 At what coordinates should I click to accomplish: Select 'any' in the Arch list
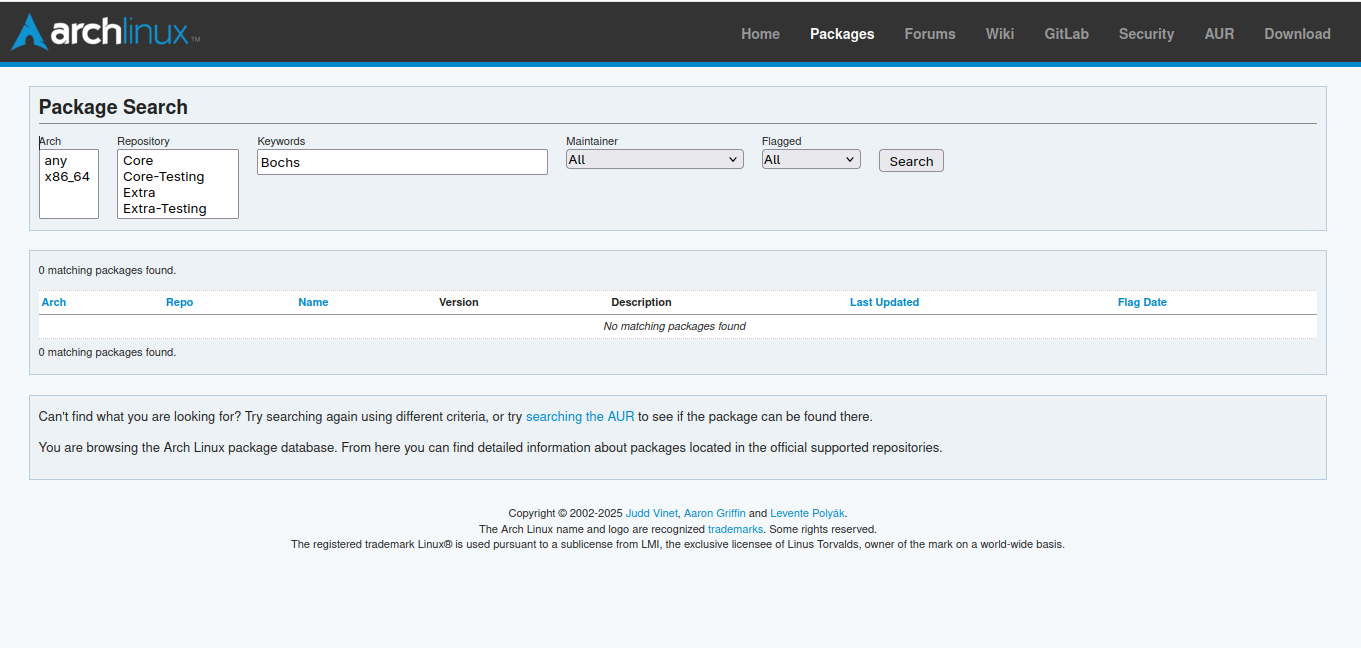pos(68,161)
